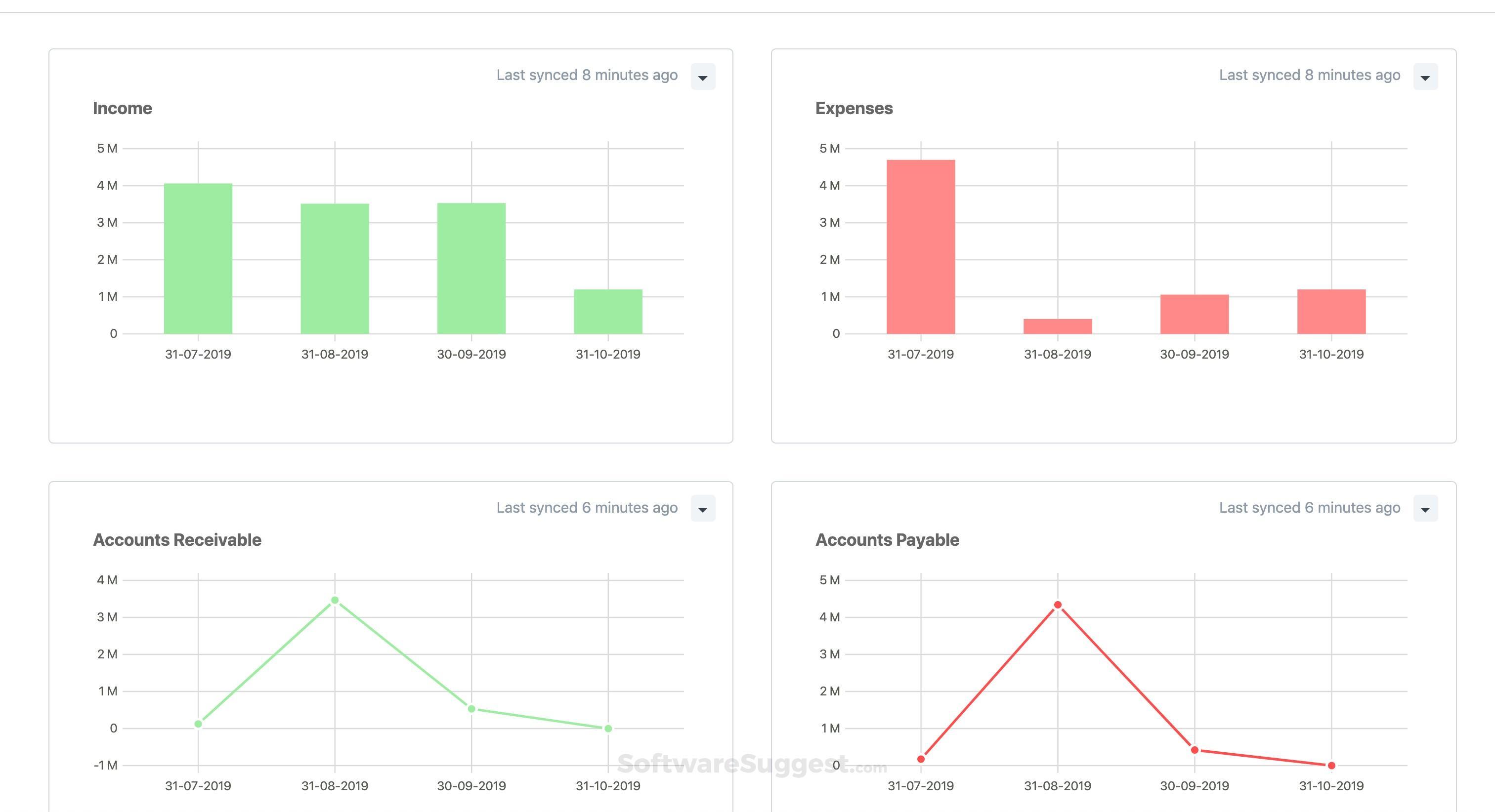This screenshot has width=1495, height=812.
Task: Open the Expenses chart dropdown menu
Action: coord(1425,77)
